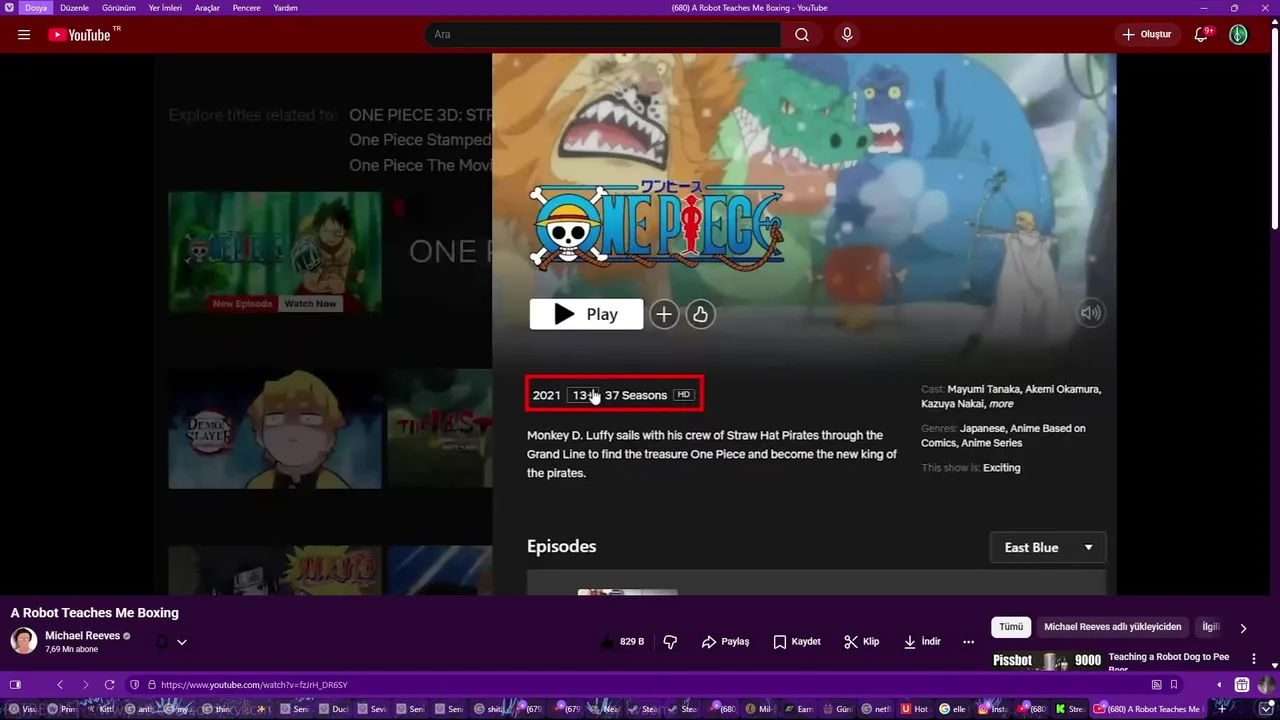Open the Düzenle menu
This screenshot has height=720, width=1280.
(75, 8)
